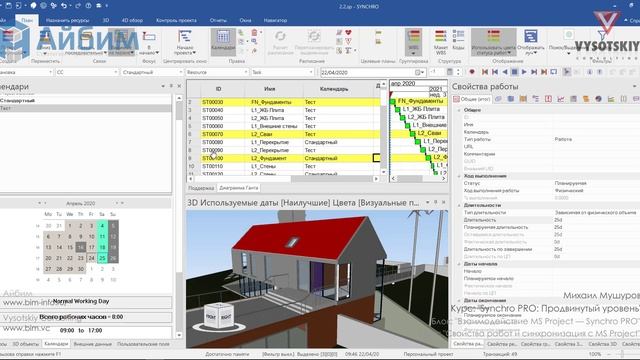Open the Навигатор ribbon tab
This screenshot has width=640, height=360.
[276, 20]
